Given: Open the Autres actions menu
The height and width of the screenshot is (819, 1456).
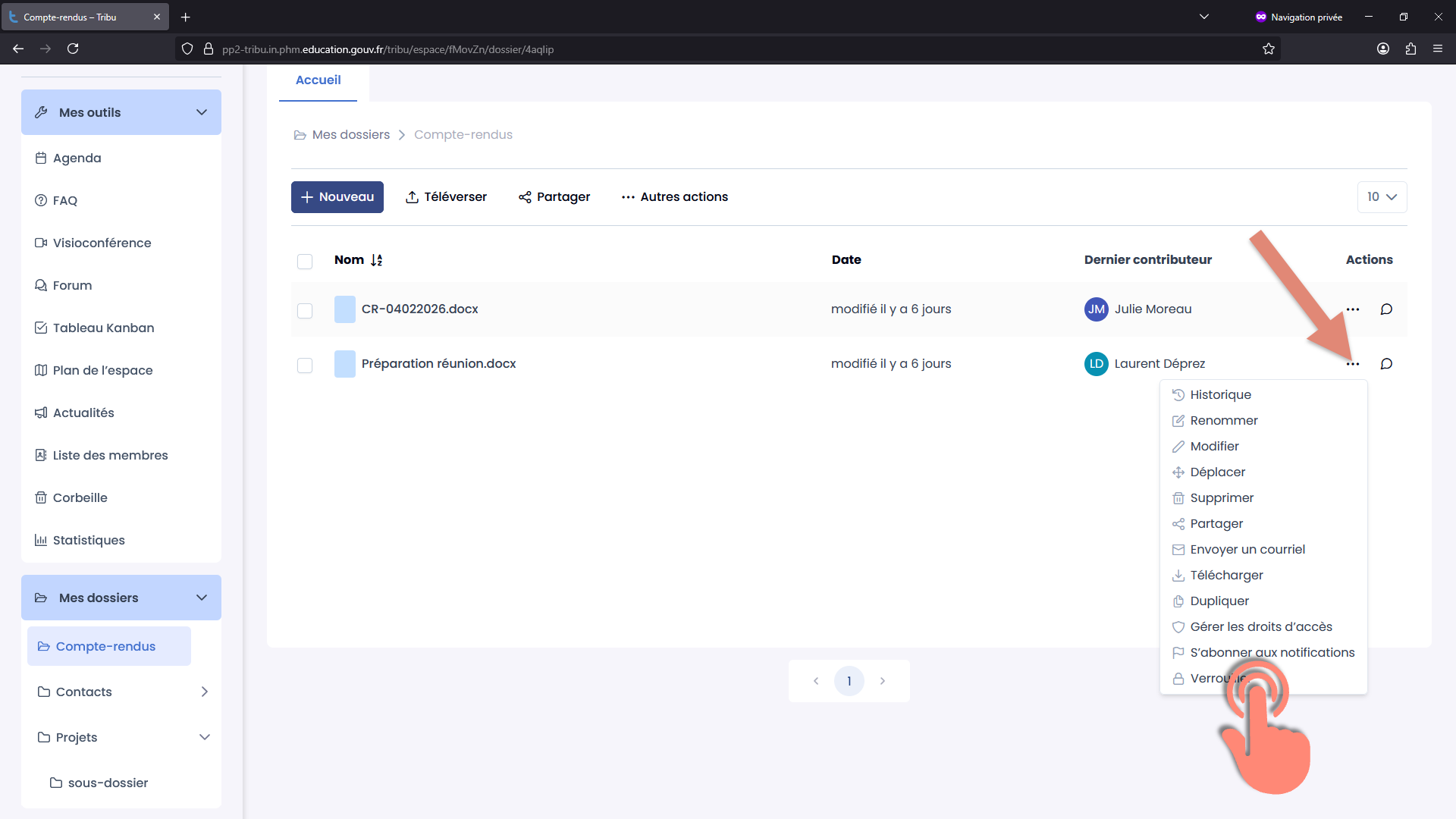Looking at the screenshot, I should pos(674,197).
